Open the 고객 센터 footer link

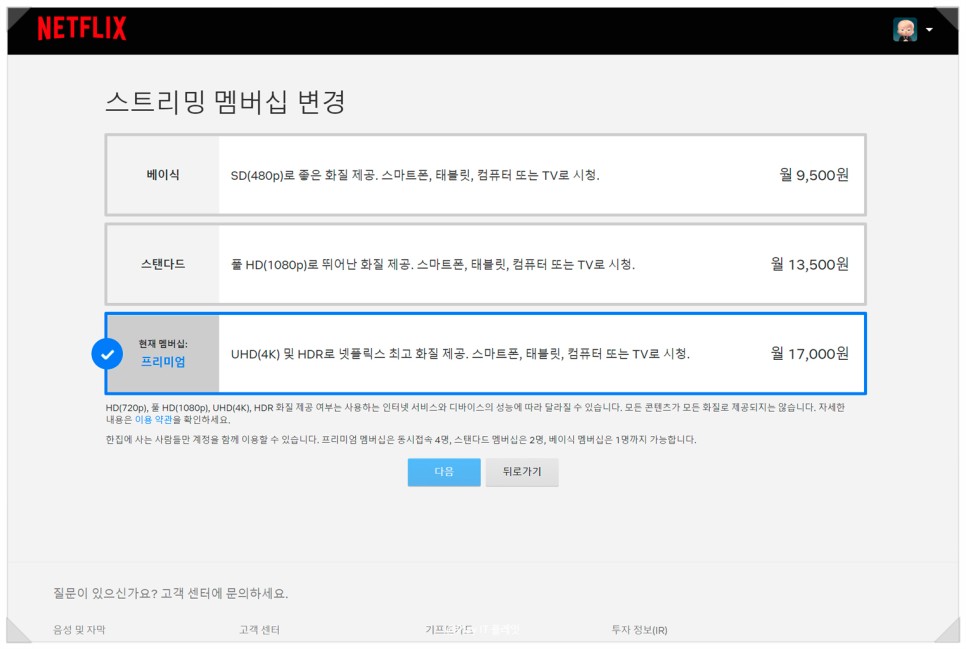point(259,630)
